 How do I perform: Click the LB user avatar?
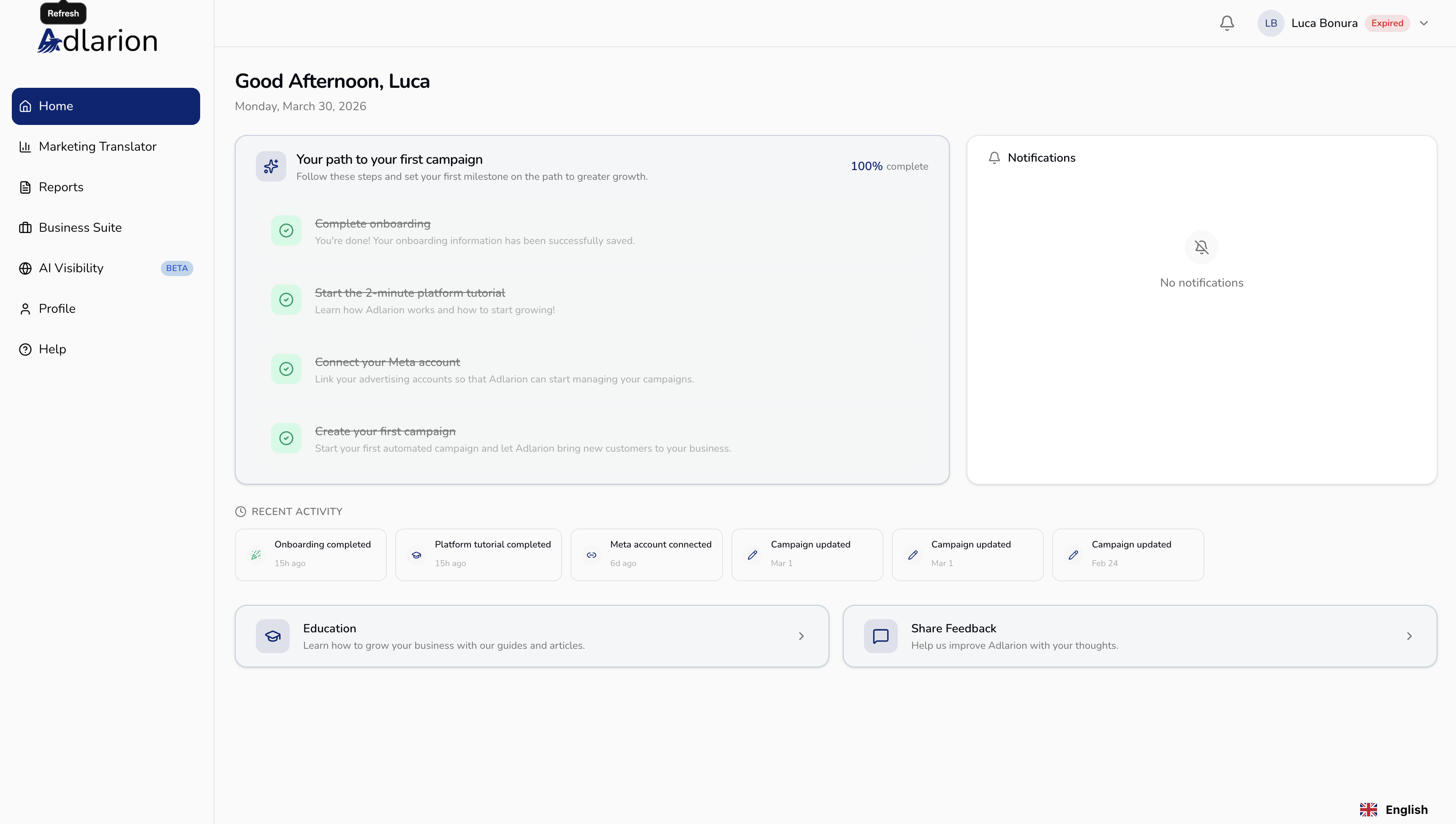[1270, 23]
